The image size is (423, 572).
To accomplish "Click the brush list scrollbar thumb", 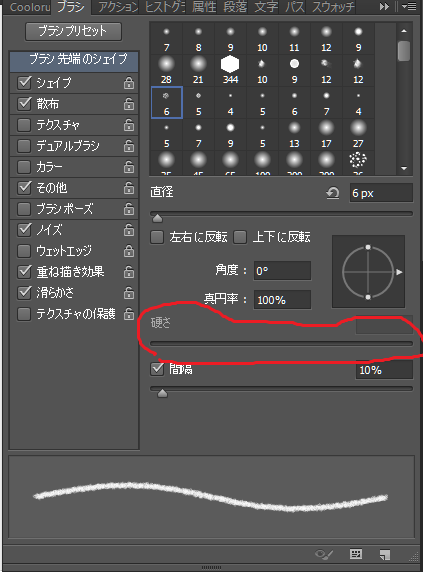I will click(404, 51).
